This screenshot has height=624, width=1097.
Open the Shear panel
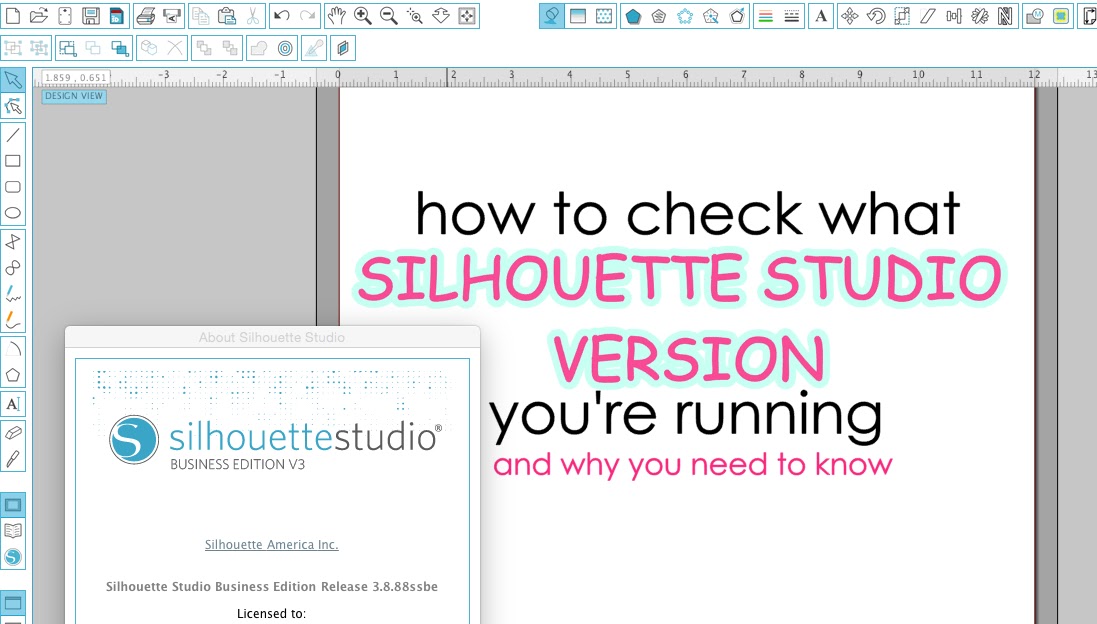[x=928, y=15]
